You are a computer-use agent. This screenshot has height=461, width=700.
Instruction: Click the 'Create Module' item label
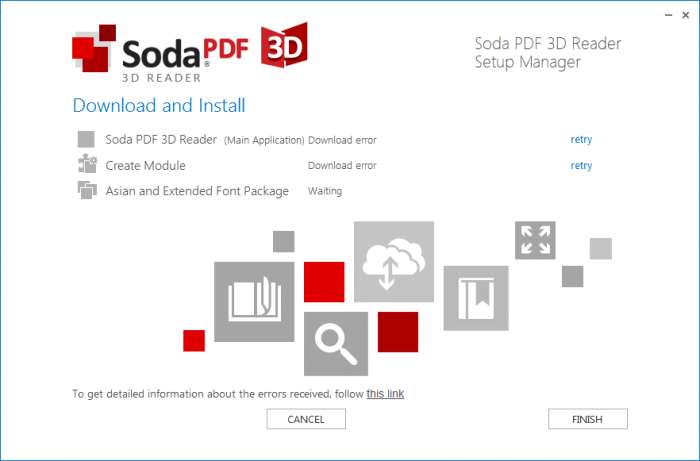click(146, 165)
